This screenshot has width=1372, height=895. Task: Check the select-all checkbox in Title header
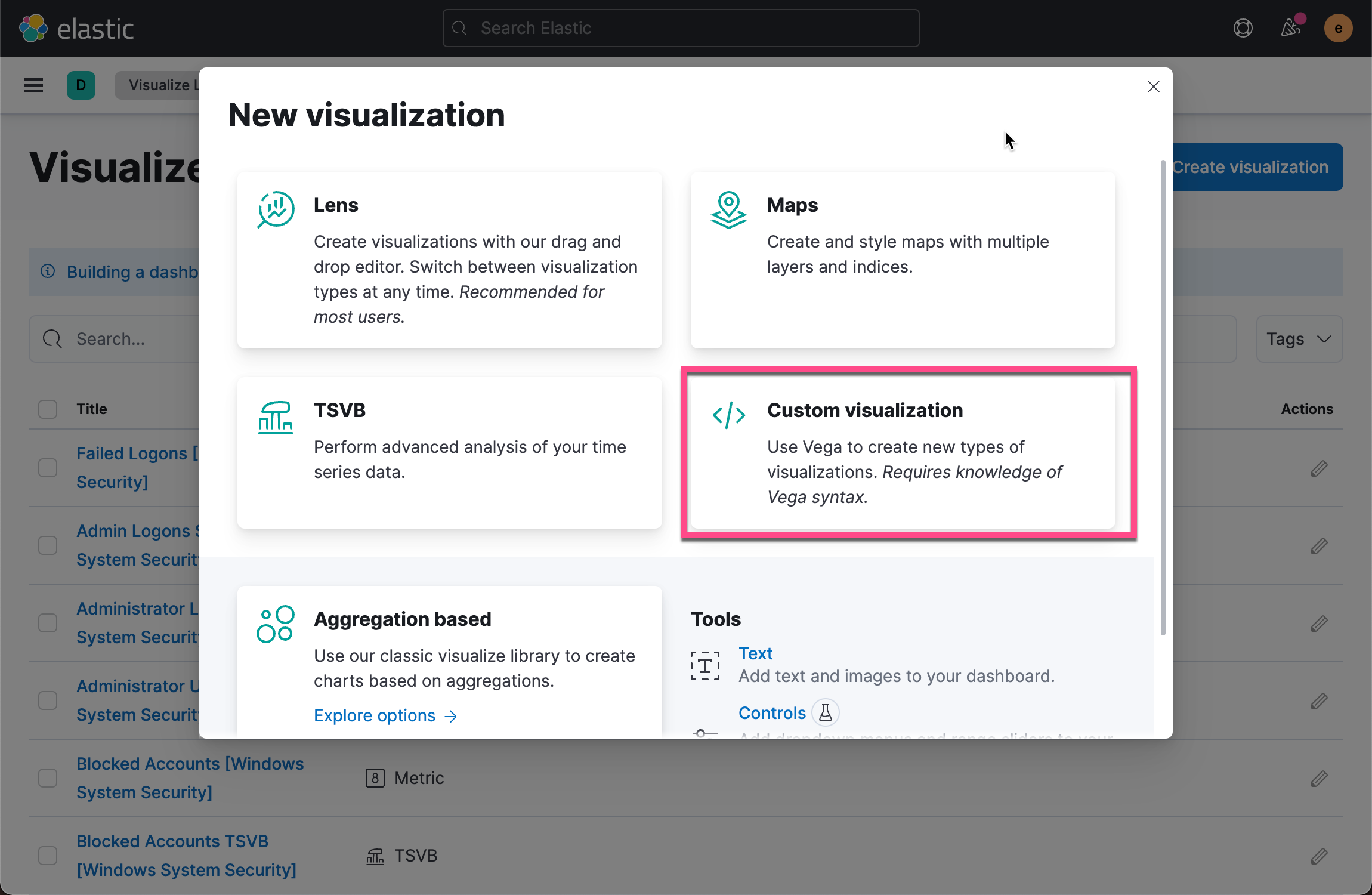click(x=47, y=409)
